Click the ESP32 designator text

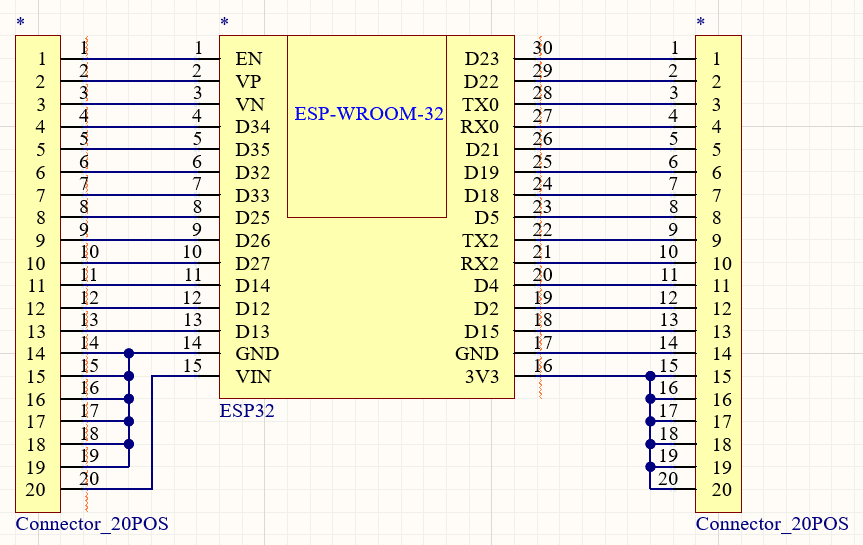[x=246, y=410]
